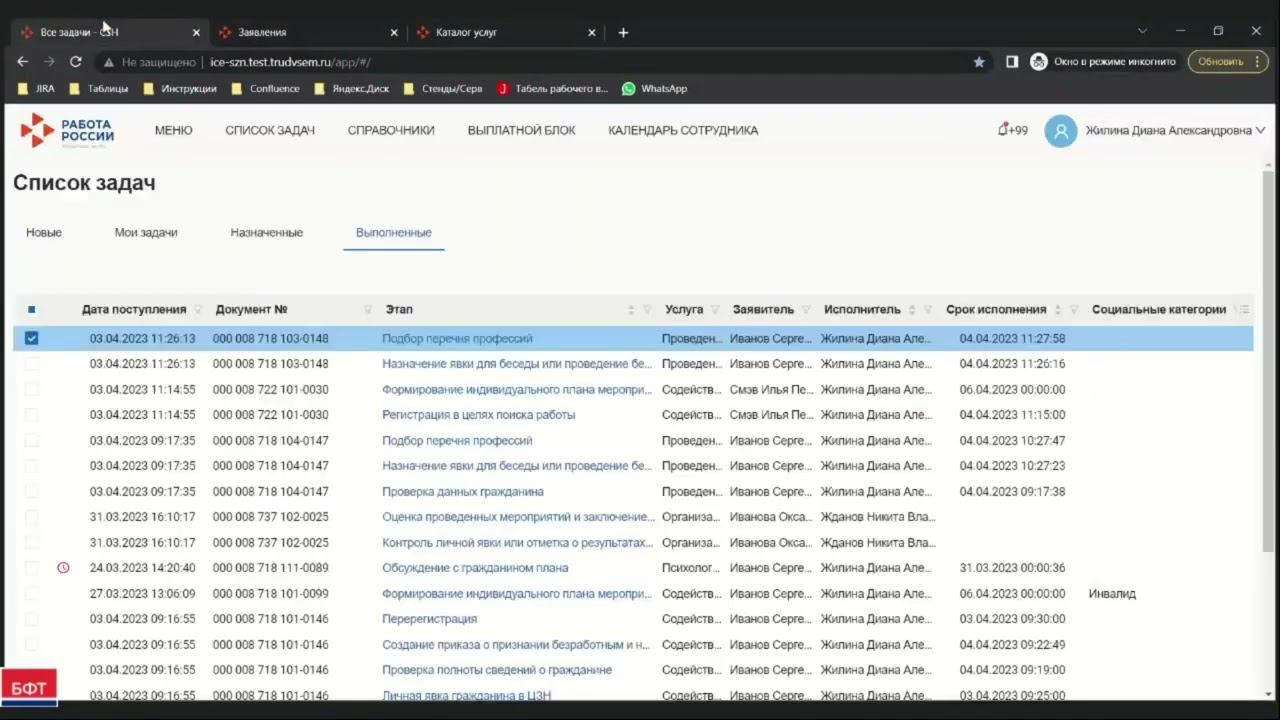The width and height of the screenshot is (1280, 720).
Task: Switch to the Мои задачи tab
Action: 146,233
